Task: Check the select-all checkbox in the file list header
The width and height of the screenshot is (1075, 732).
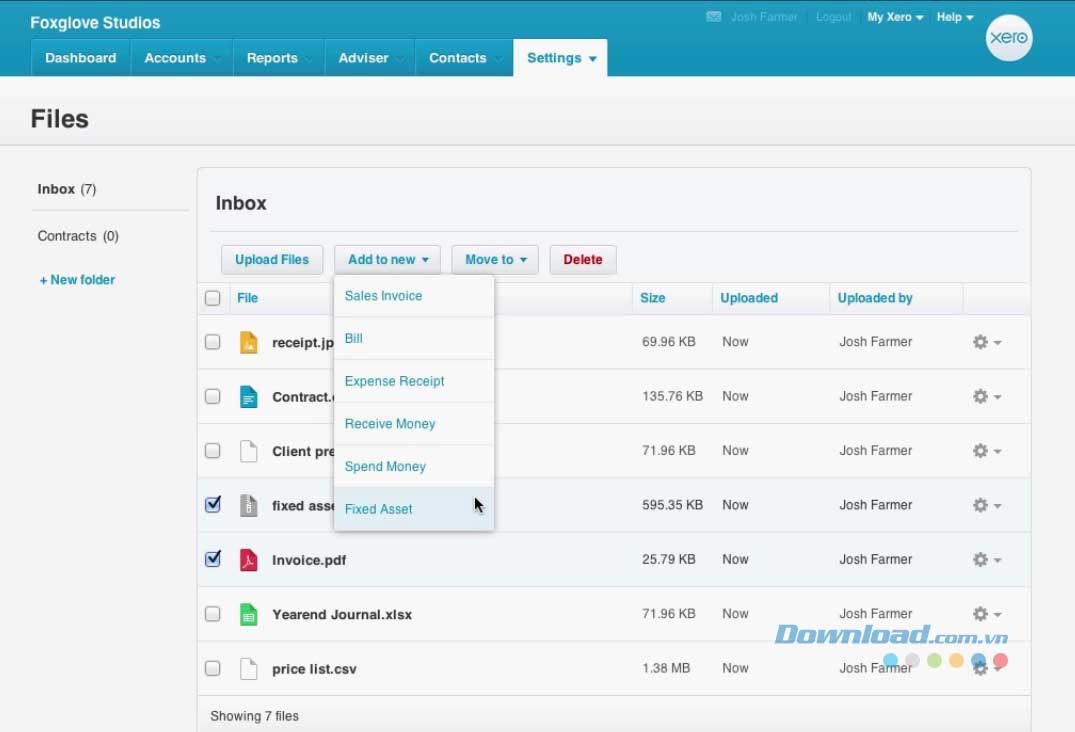Action: (213, 297)
